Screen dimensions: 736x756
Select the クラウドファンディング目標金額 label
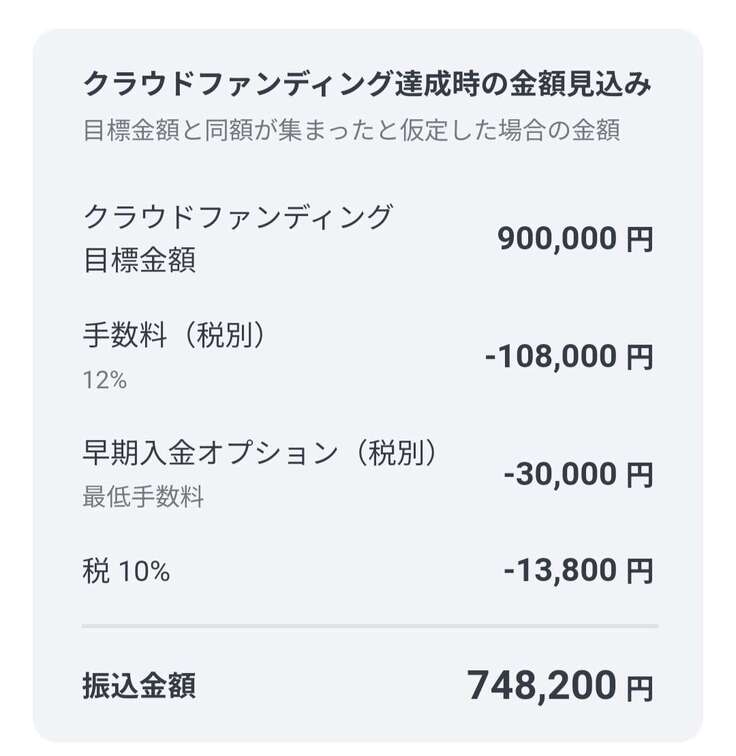[237, 238]
